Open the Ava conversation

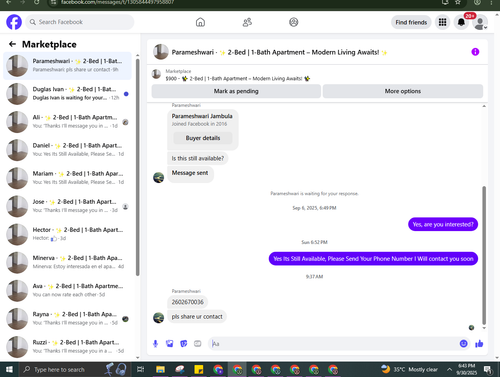point(67,290)
